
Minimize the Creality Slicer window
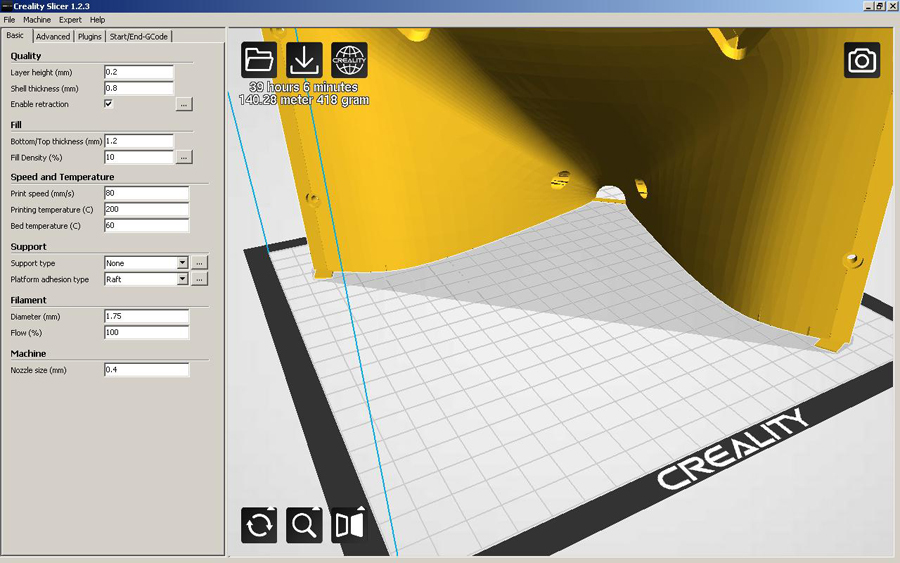pyautogui.click(x=868, y=6)
